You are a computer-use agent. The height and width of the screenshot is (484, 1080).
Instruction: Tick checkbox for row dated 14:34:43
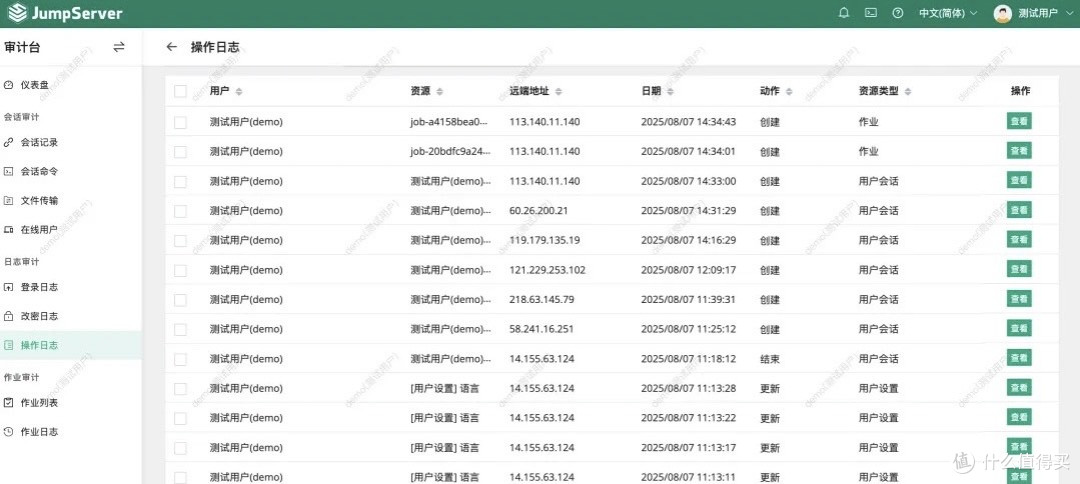pos(180,122)
